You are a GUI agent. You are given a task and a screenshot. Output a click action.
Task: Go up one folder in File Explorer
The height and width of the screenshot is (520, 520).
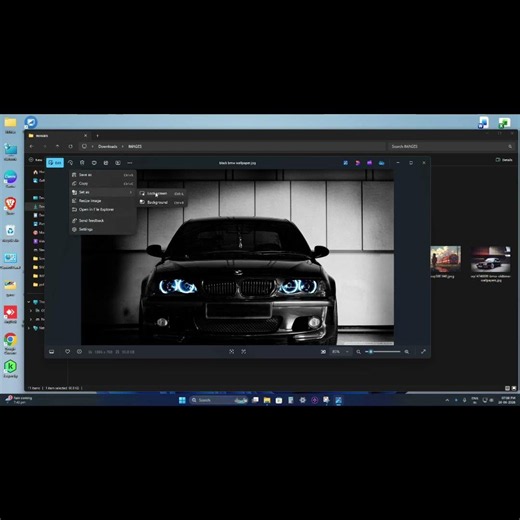pyautogui.click(x=58, y=146)
